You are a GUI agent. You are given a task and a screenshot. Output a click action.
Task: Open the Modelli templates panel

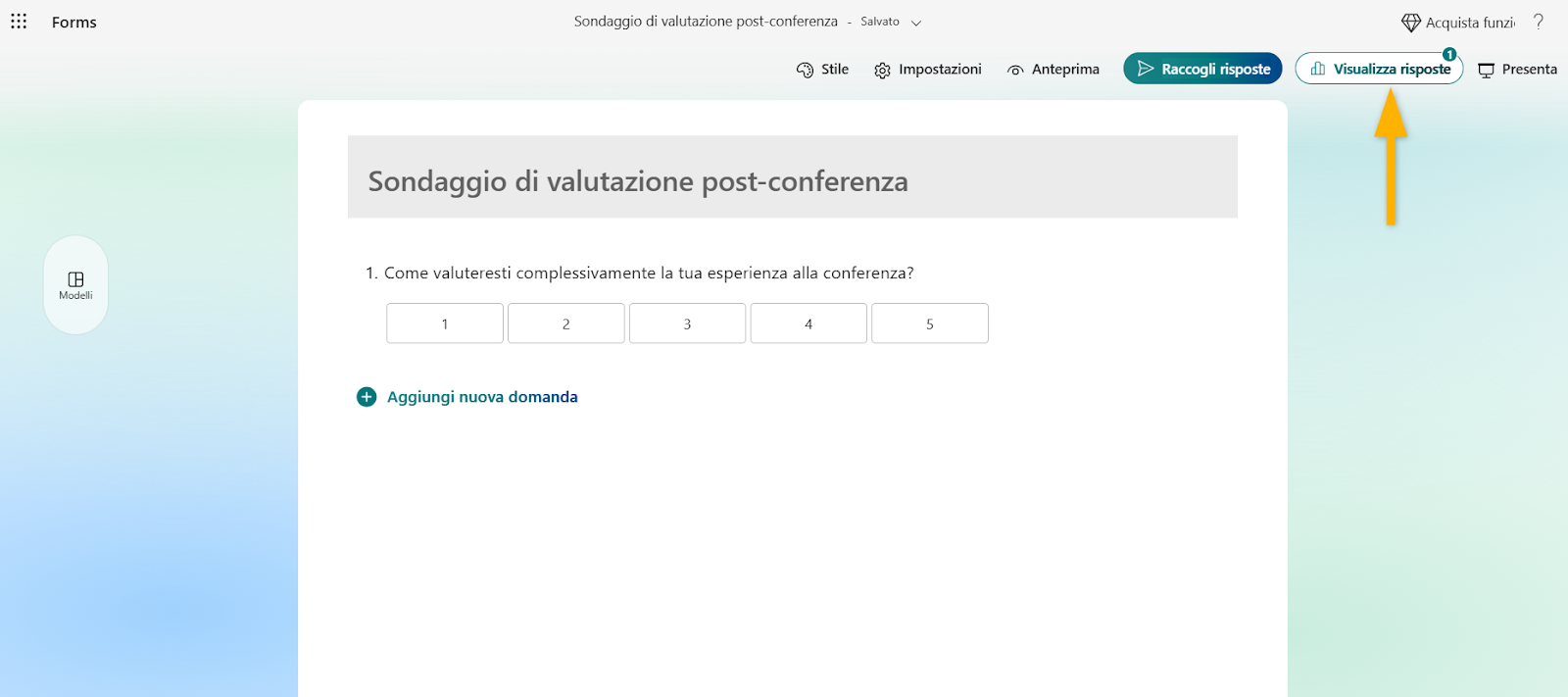[75, 284]
